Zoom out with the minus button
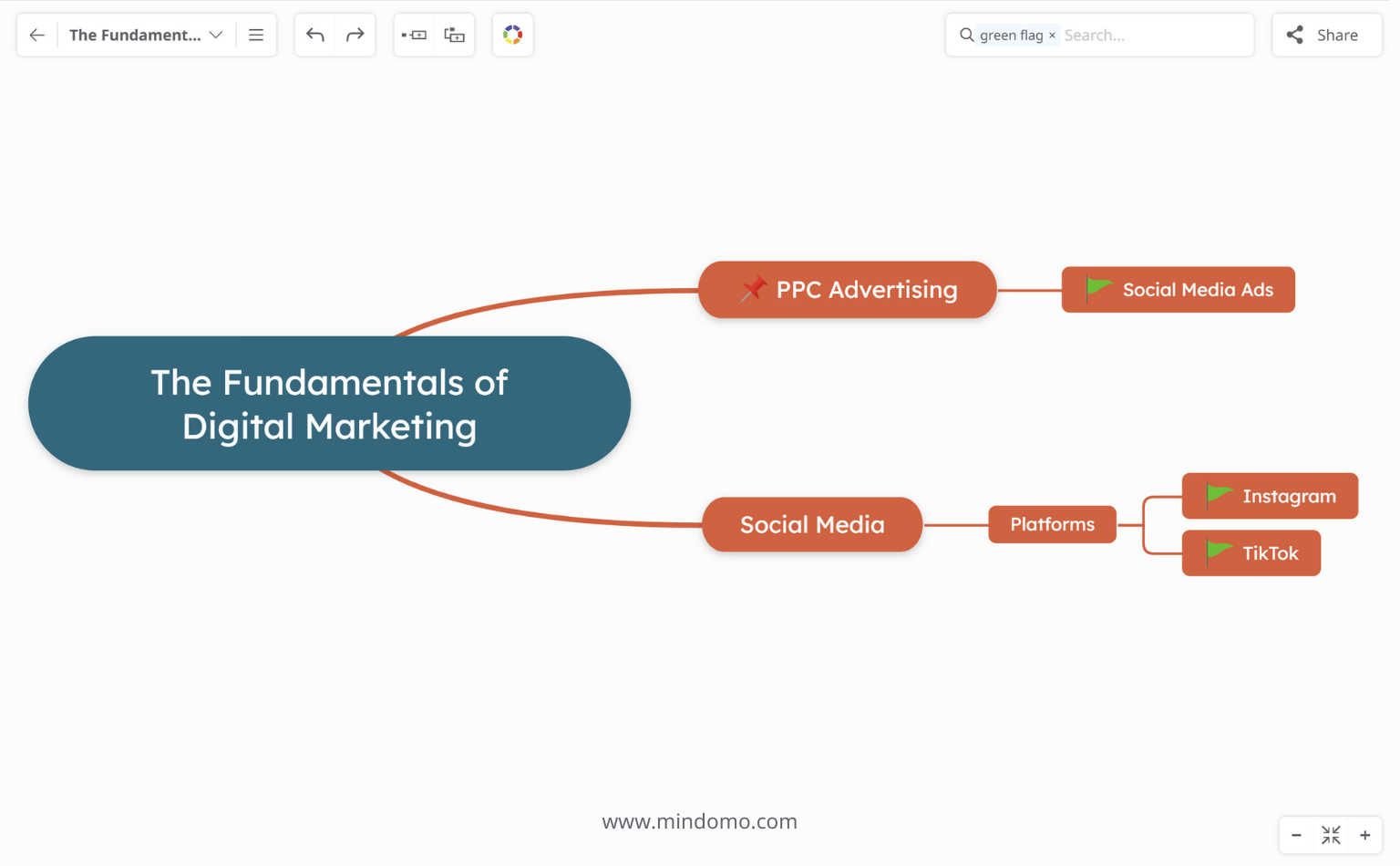This screenshot has height=866, width=1400. (x=1296, y=835)
